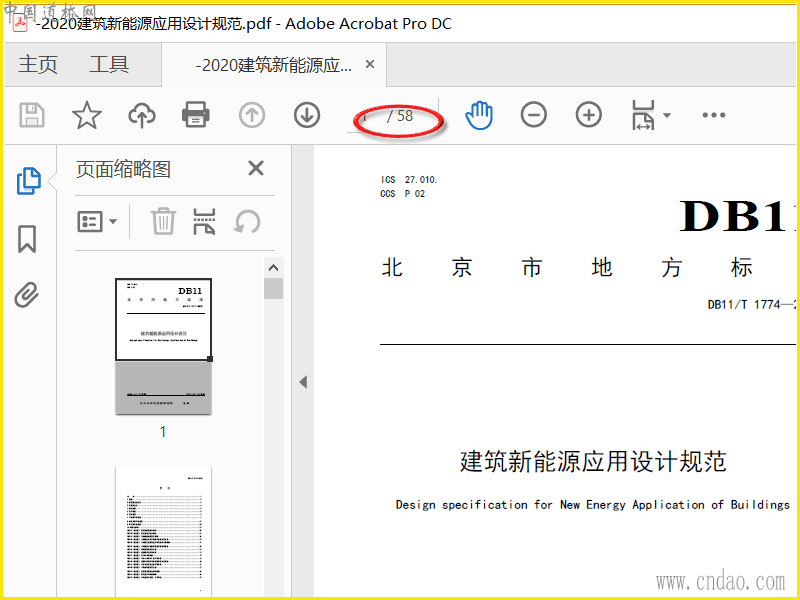800x600 pixels.
Task: Click the fit page width icon
Action: (643, 115)
